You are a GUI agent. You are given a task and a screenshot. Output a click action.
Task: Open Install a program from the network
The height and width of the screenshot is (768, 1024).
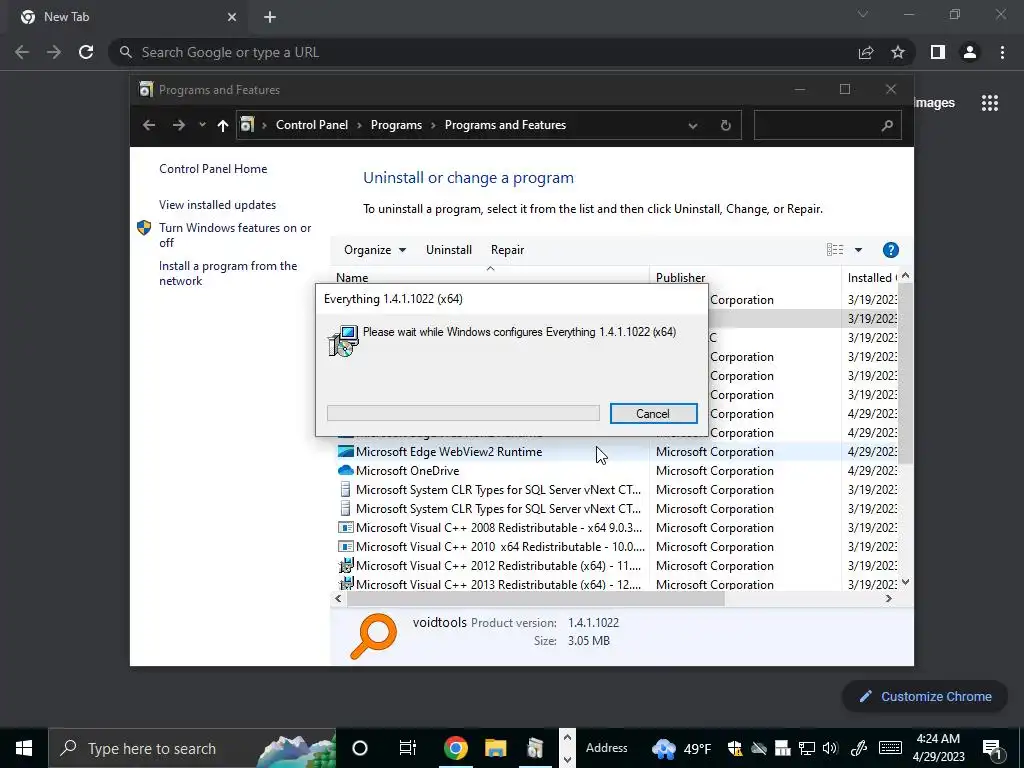pyautogui.click(x=228, y=273)
